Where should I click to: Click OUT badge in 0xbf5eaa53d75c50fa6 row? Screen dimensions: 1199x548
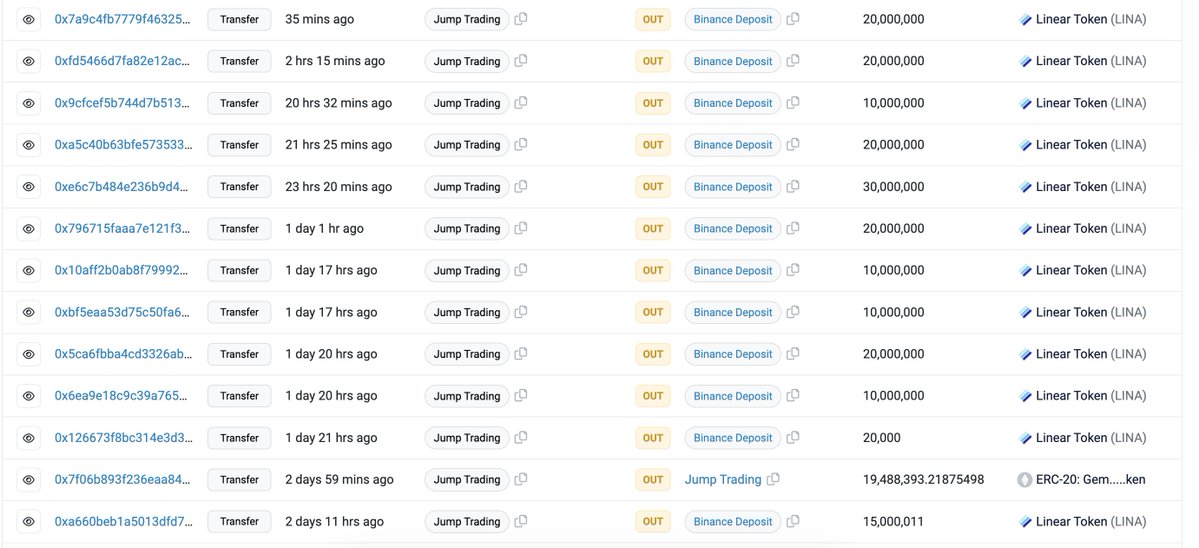coord(652,312)
